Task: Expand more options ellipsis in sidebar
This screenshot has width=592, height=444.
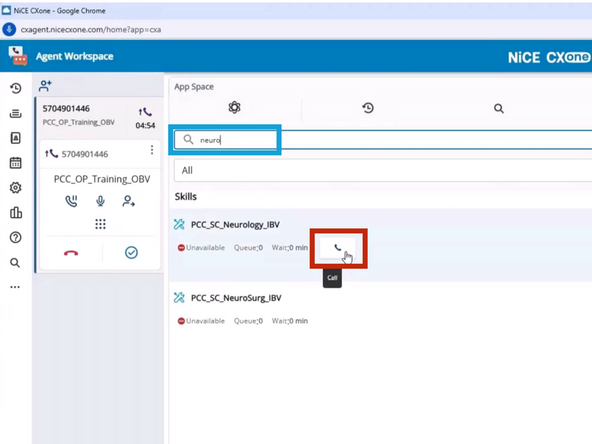Action: 15,287
